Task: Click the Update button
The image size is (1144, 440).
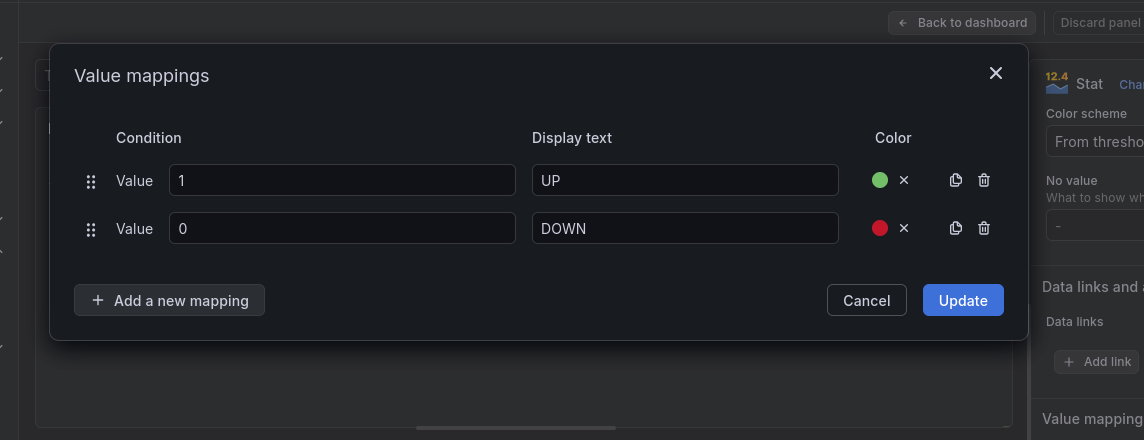Action: [x=963, y=300]
